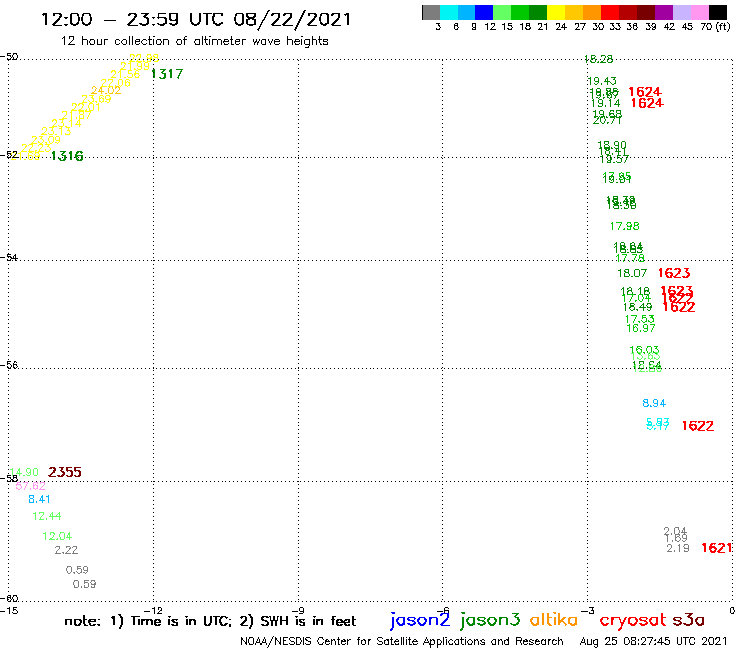The image size is (740, 650).
Task: Click the -60 latitude axis label
Action: (9, 599)
